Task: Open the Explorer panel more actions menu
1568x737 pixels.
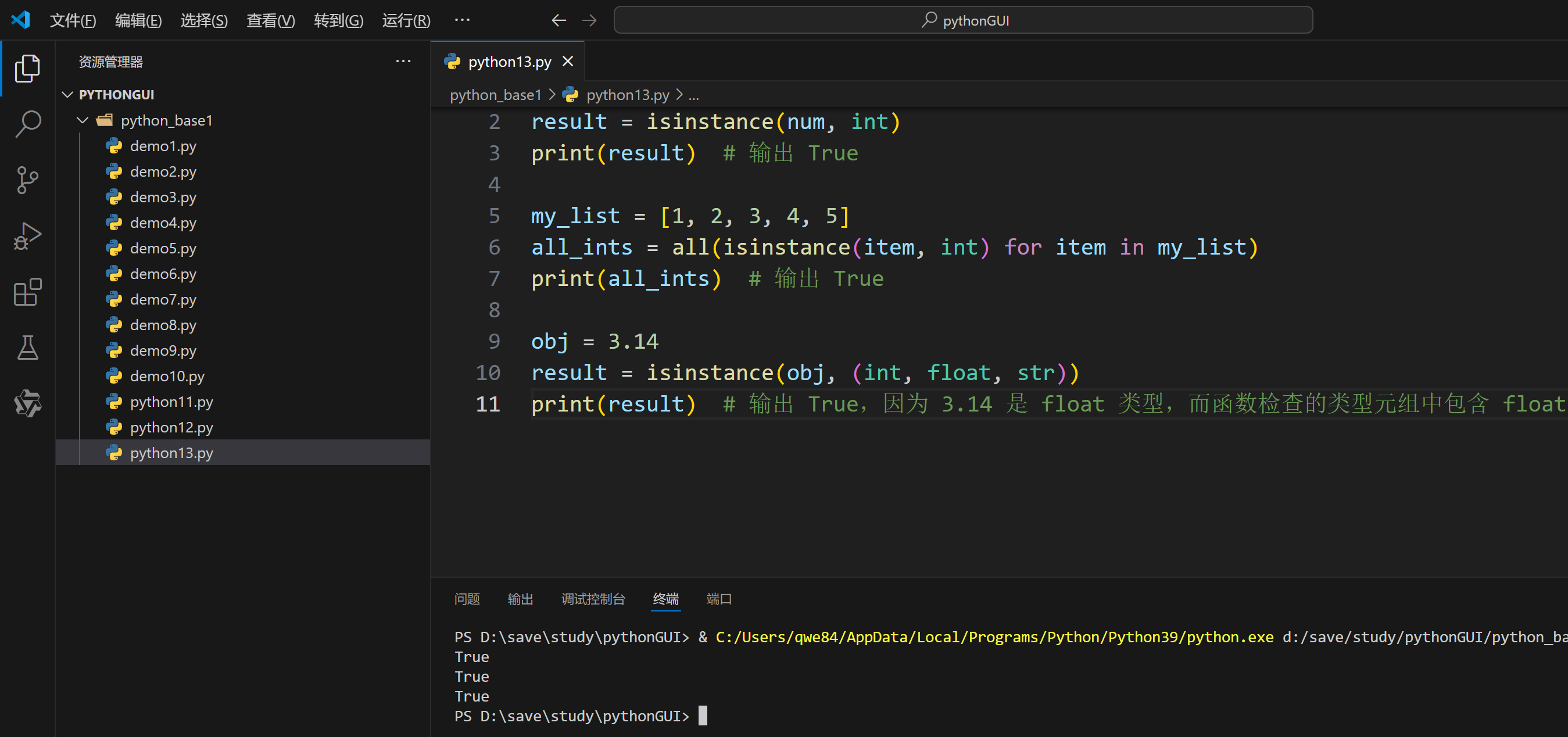Action: 403,62
